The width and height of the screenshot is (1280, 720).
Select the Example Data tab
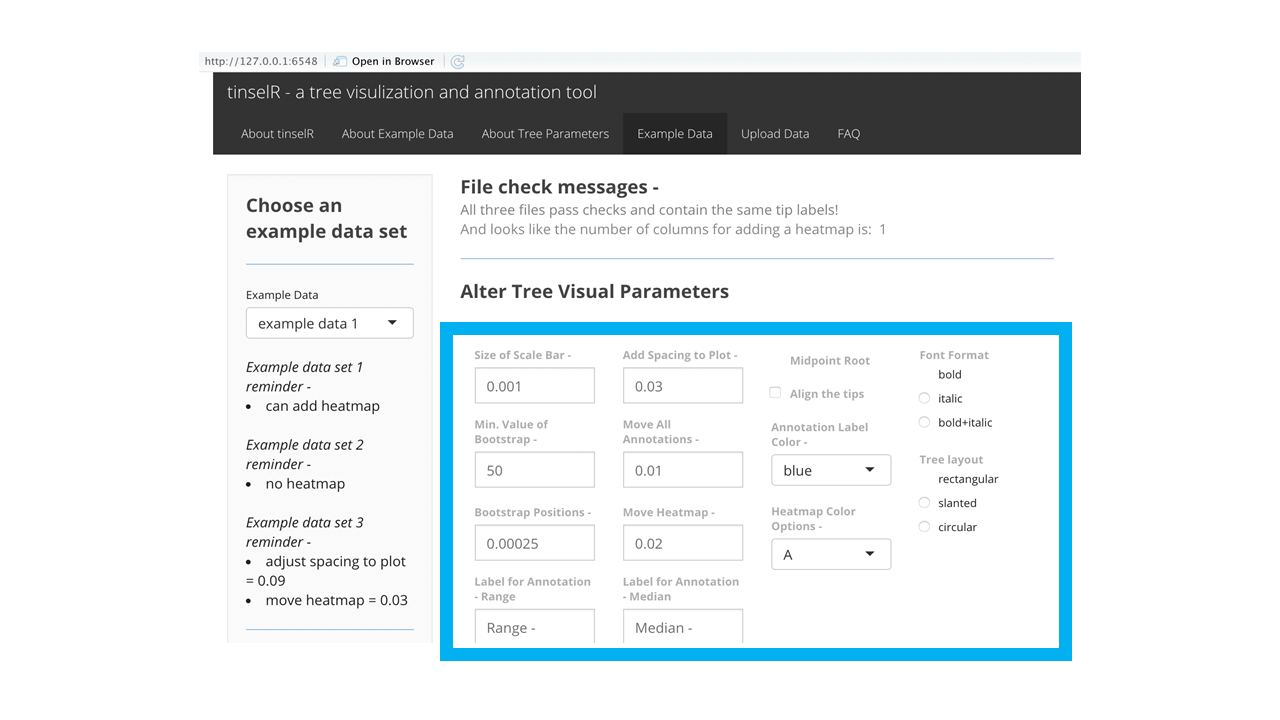[675, 134]
